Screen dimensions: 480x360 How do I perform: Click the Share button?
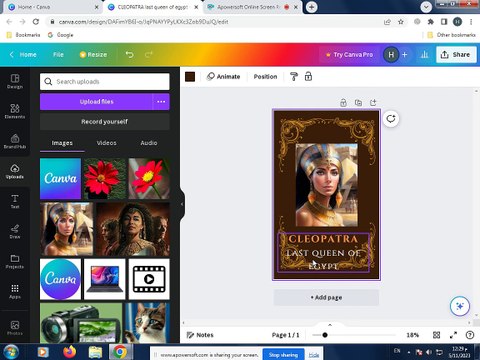coord(456,54)
